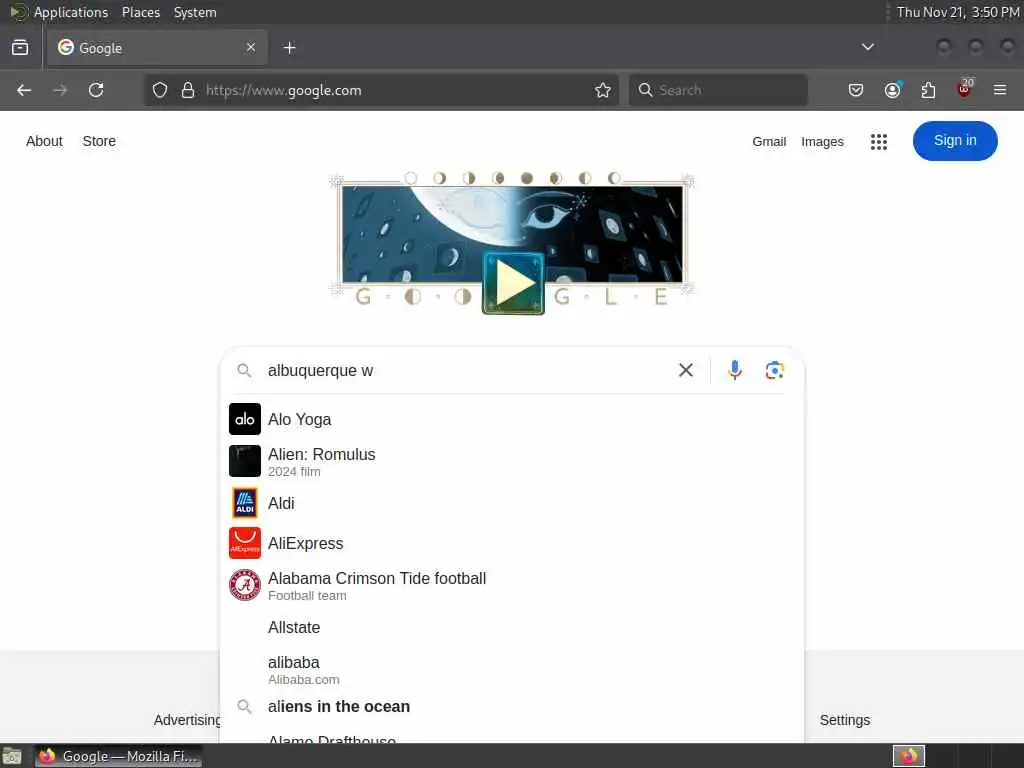
Task: Go back using the back arrow
Action: [x=24, y=90]
